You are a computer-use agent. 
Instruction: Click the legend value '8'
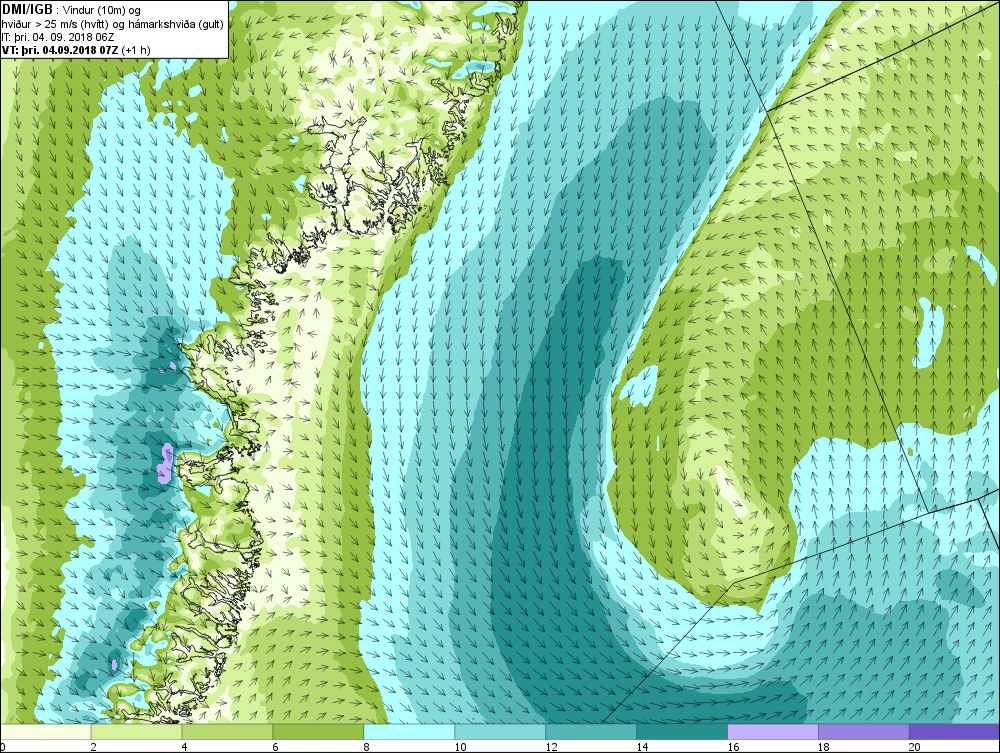[x=366, y=747]
